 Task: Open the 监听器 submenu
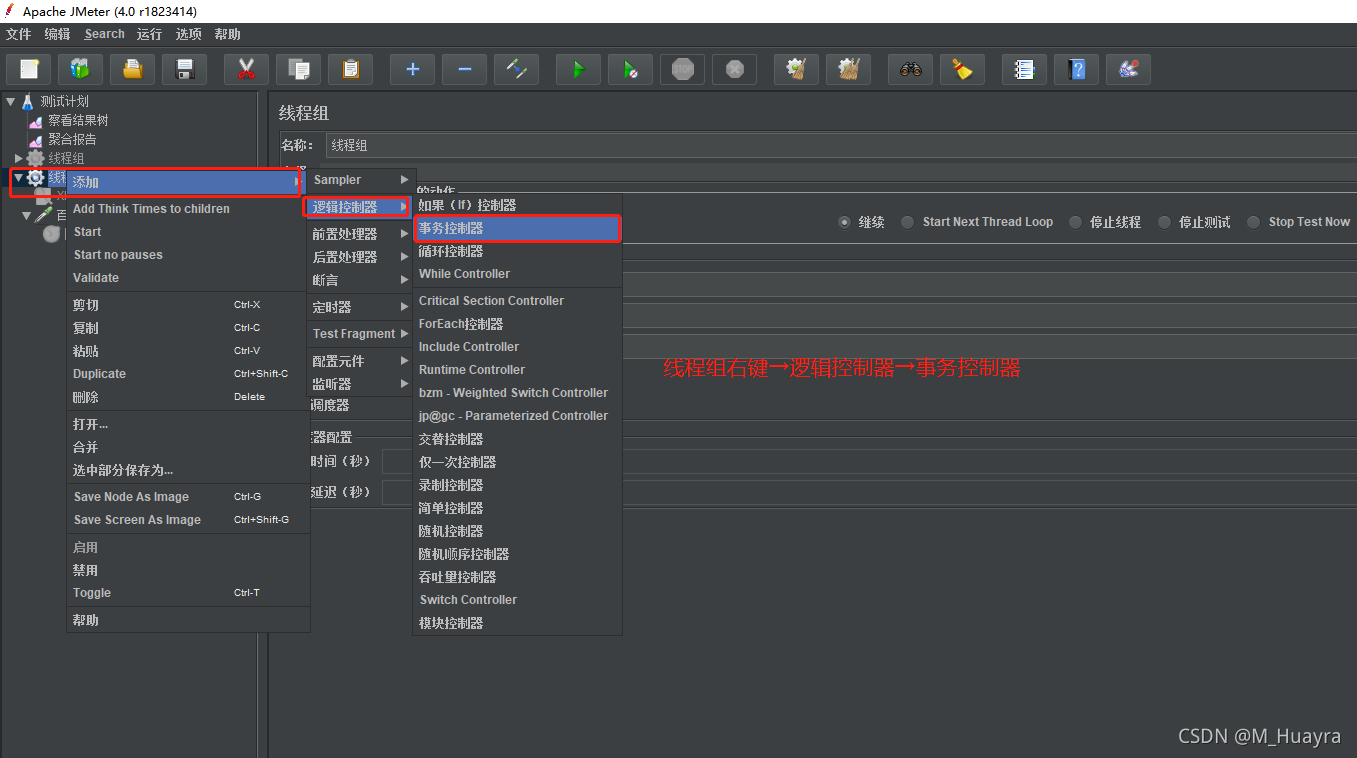pyautogui.click(x=361, y=384)
